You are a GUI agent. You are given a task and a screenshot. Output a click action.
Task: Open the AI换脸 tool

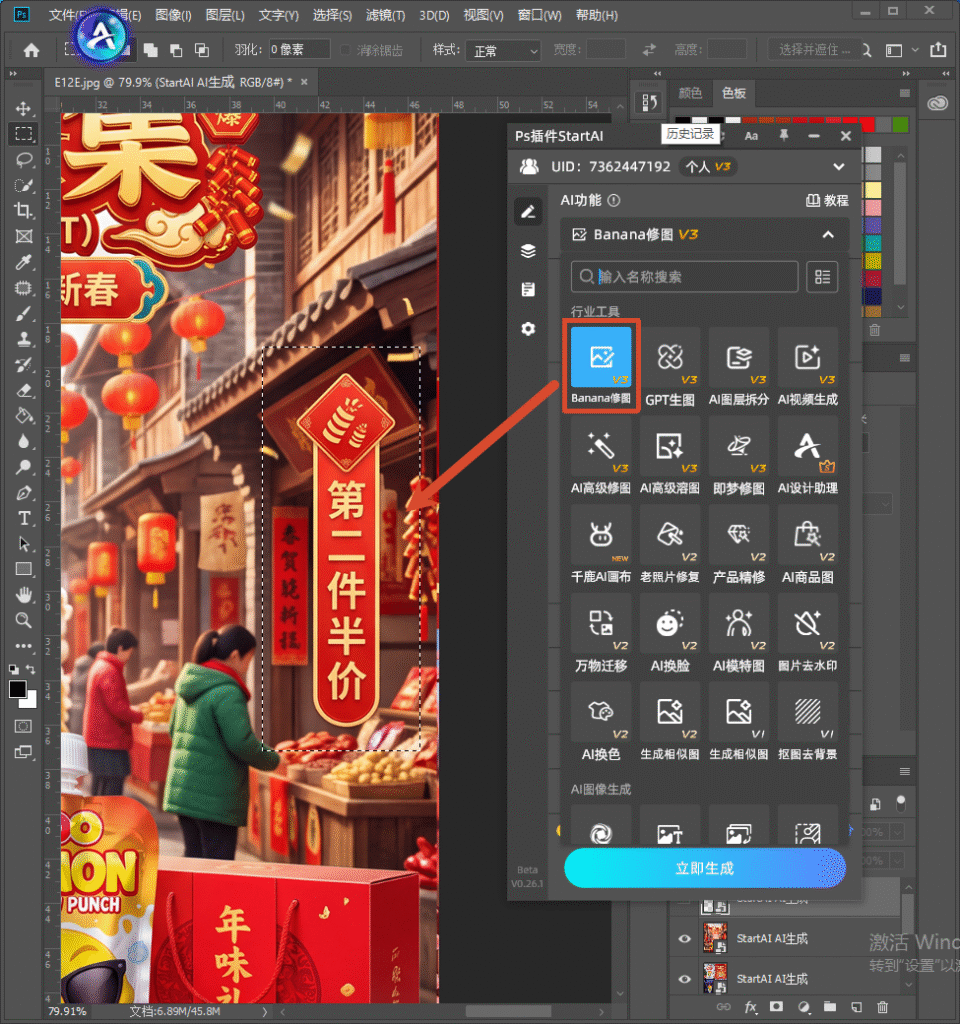tap(670, 634)
